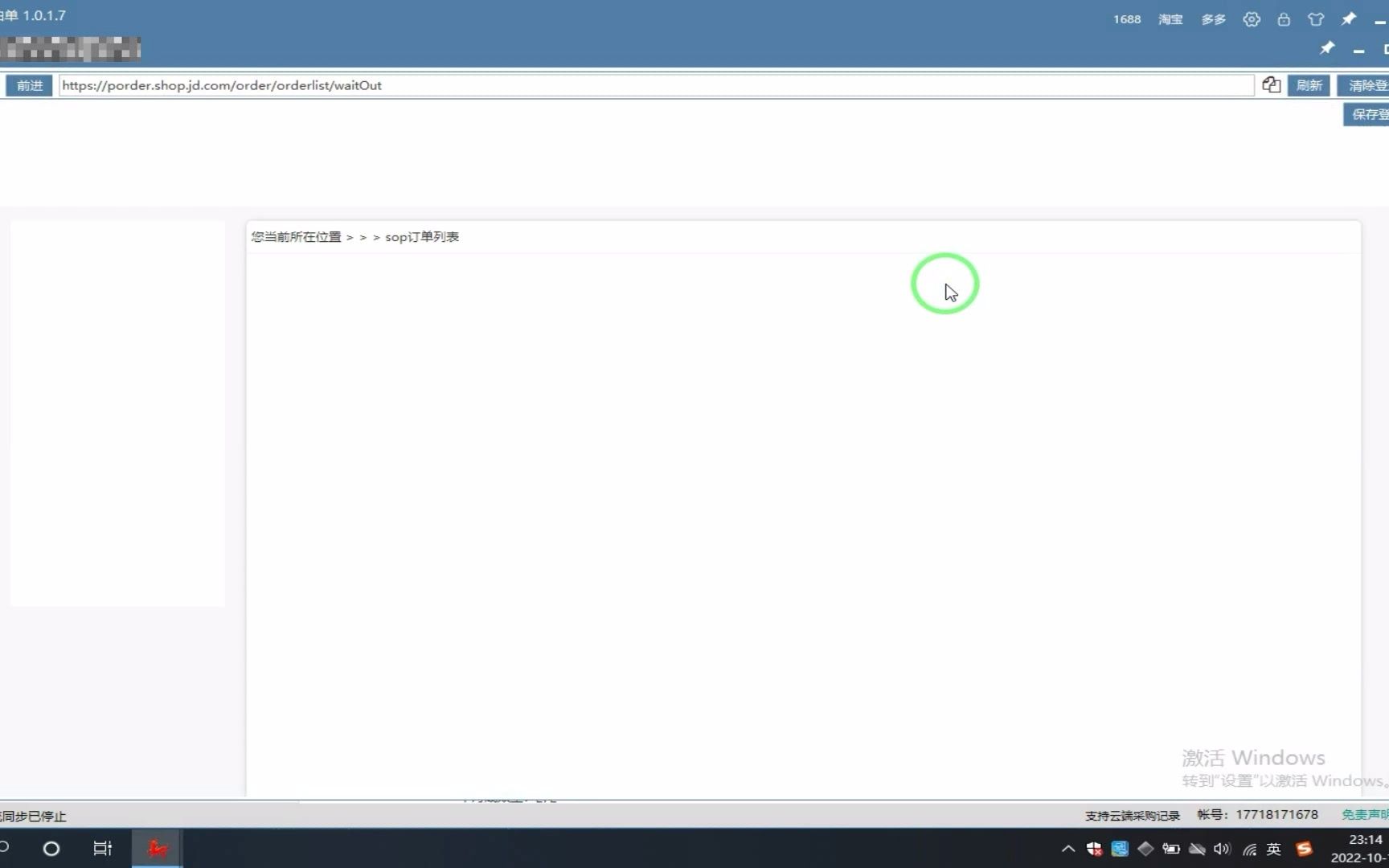Open battery status tray icon
The height and width of the screenshot is (868, 1389).
pyautogui.click(x=1171, y=849)
